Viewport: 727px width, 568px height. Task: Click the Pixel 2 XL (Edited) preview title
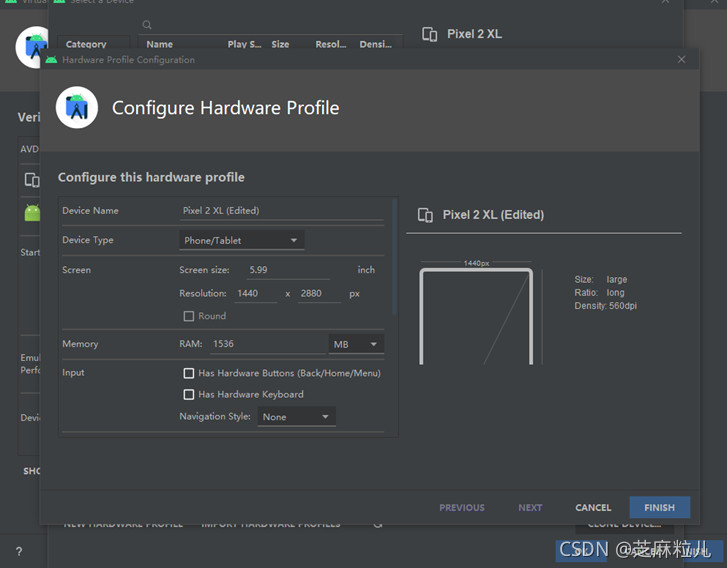pos(493,215)
